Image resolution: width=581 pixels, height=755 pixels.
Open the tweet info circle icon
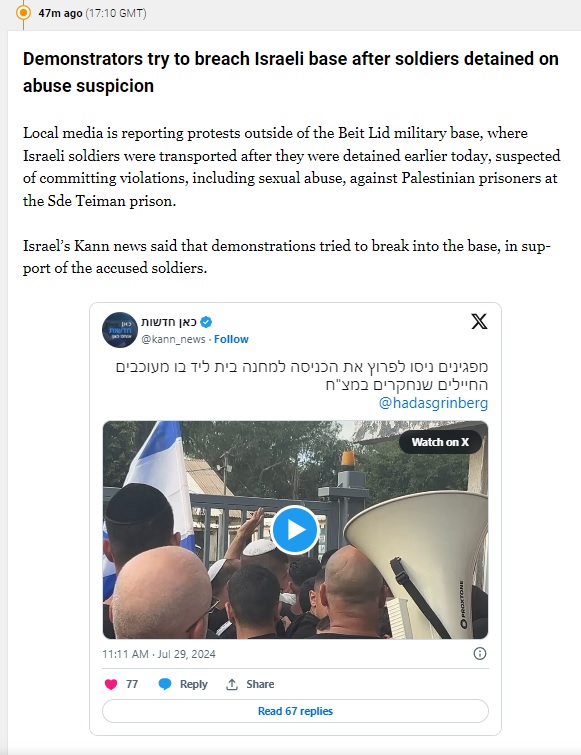point(480,653)
